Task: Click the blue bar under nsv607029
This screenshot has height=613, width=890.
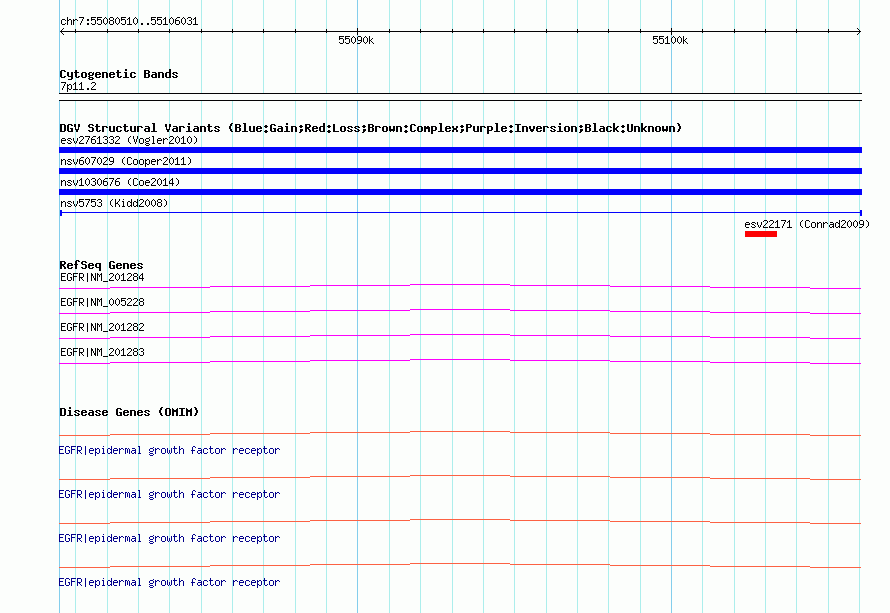Action: tap(460, 171)
